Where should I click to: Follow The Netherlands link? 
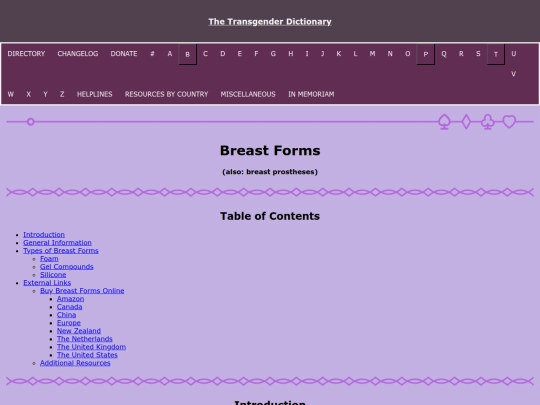click(x=84, y=339)
